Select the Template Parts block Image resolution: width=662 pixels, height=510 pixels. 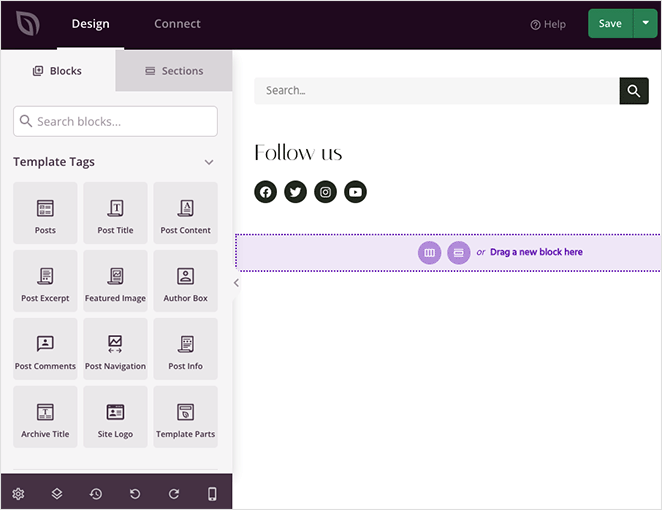(185, 417)
